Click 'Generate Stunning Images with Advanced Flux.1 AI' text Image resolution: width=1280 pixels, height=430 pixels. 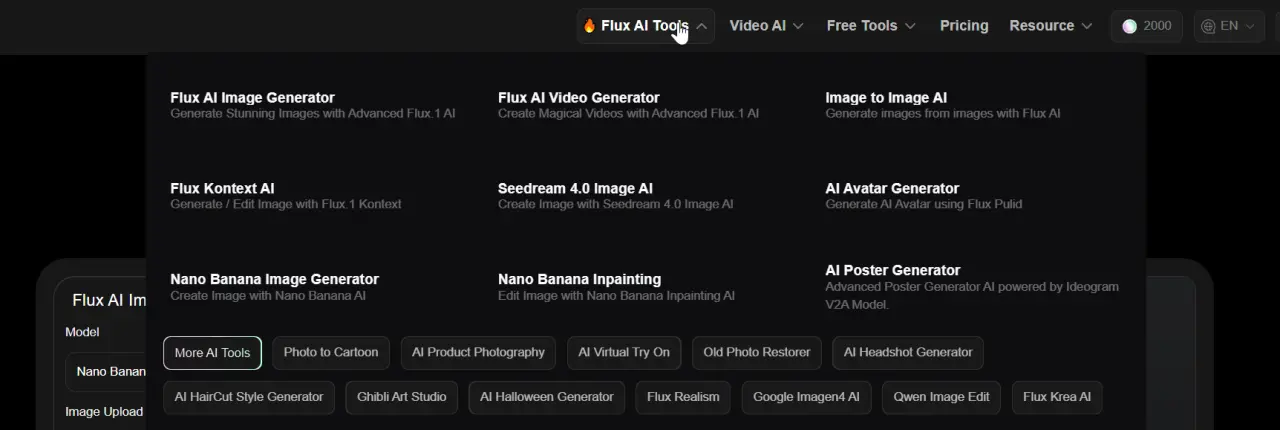click(313, 114)
